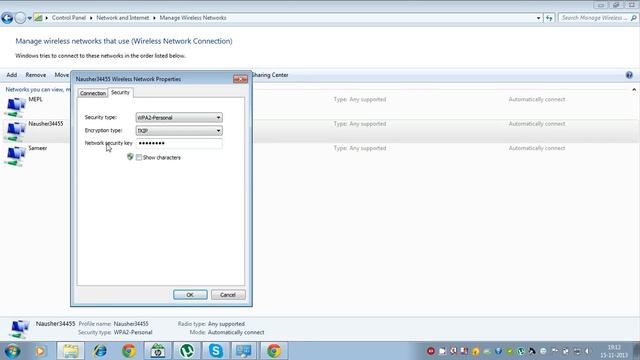
Task: Click the volume speaker tray icon
Action: [587, 351]
